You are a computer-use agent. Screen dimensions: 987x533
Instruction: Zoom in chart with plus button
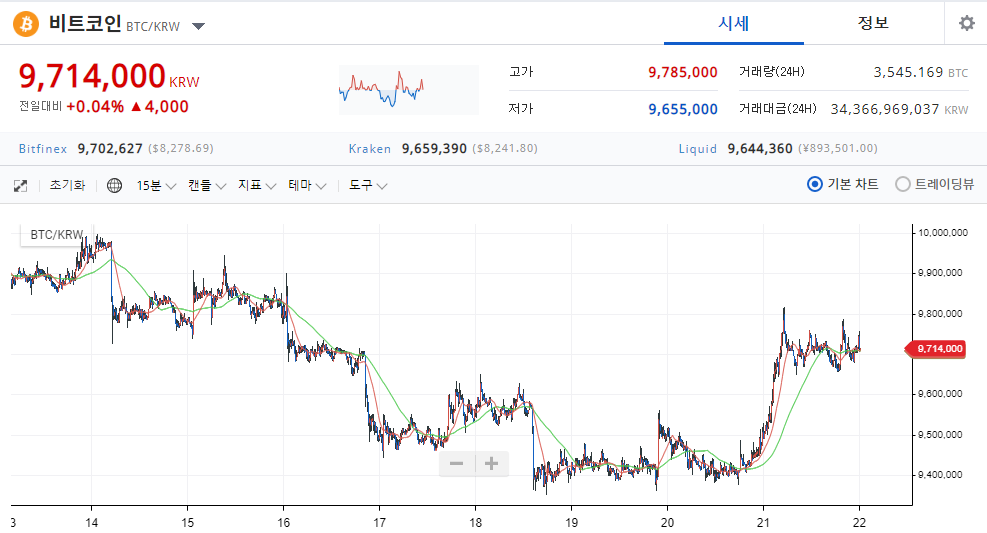point(492,464)
